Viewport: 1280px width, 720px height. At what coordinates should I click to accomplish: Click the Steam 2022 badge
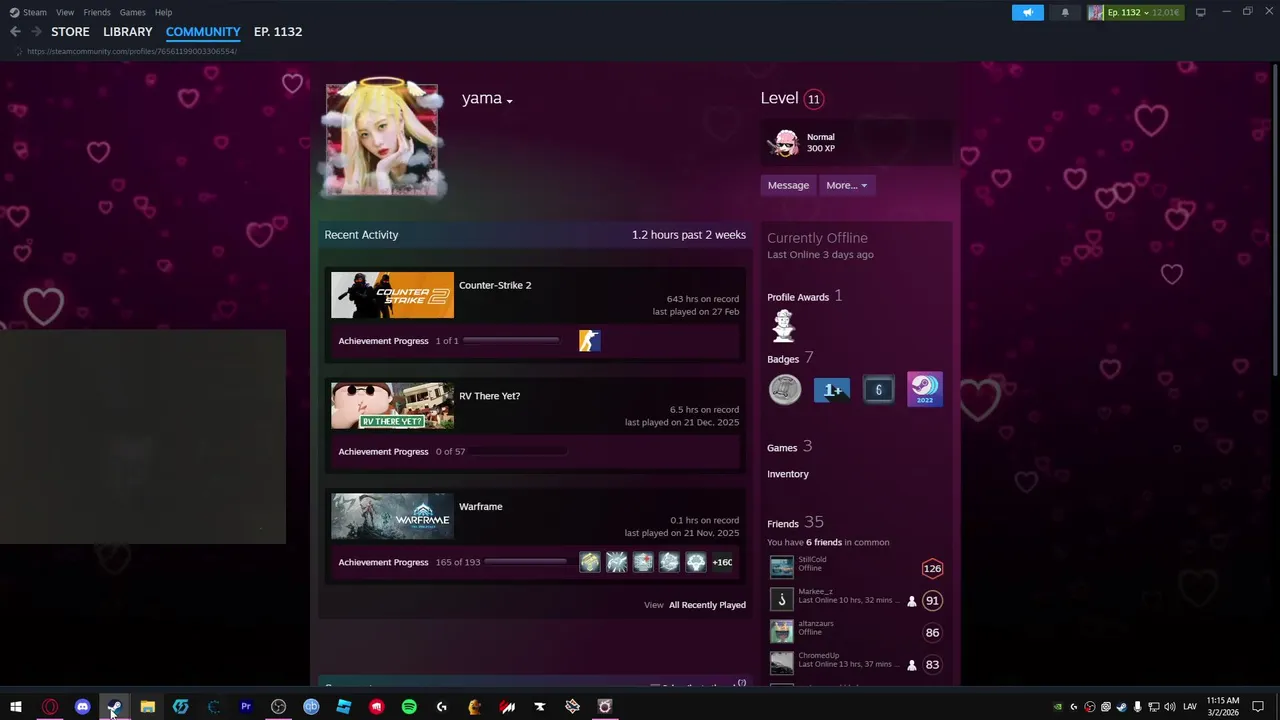(925, 390)
